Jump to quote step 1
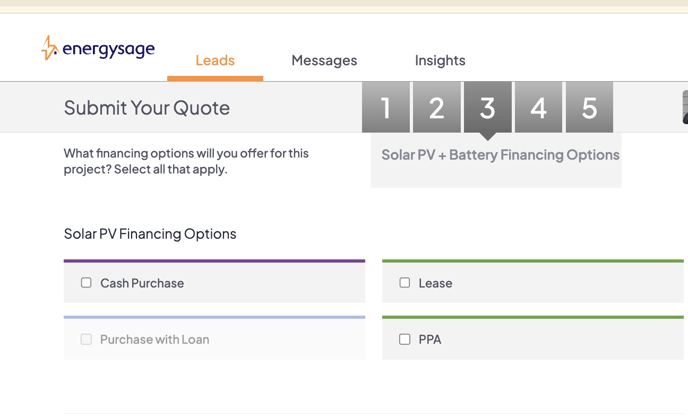 tap(386, 107)
